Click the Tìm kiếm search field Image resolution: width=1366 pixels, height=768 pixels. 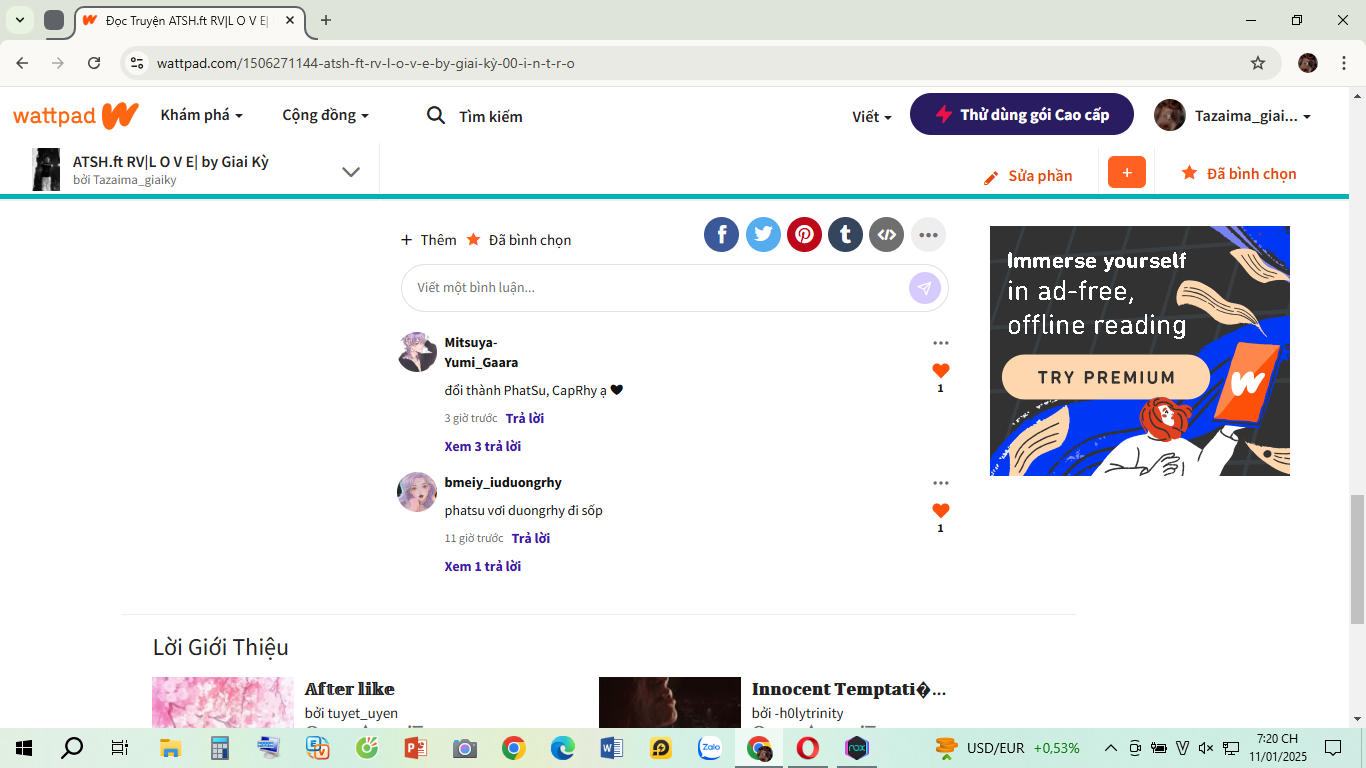coord(491,117)
